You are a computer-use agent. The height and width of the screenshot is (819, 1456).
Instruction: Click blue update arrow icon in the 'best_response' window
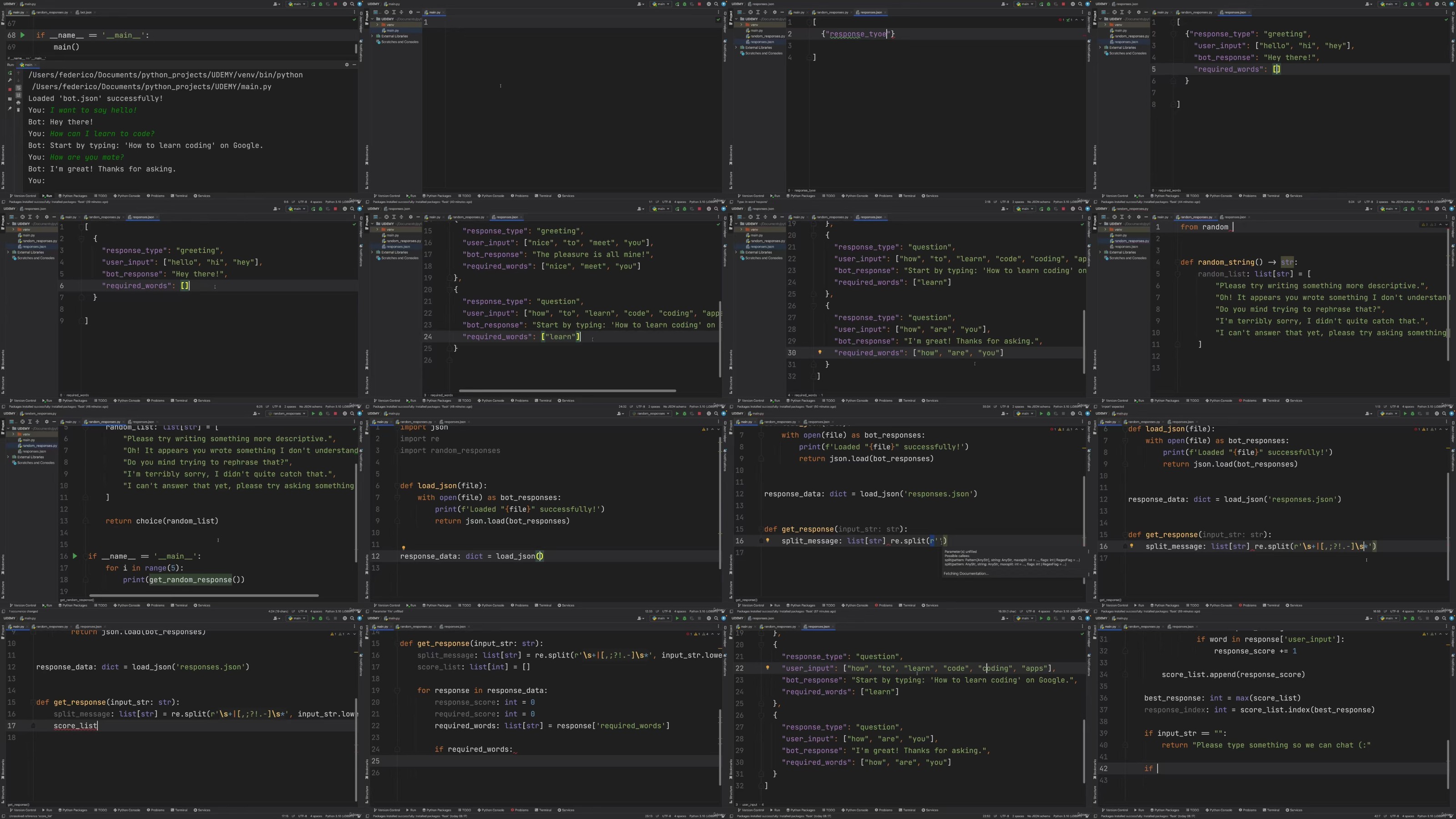coord(1451,618)
